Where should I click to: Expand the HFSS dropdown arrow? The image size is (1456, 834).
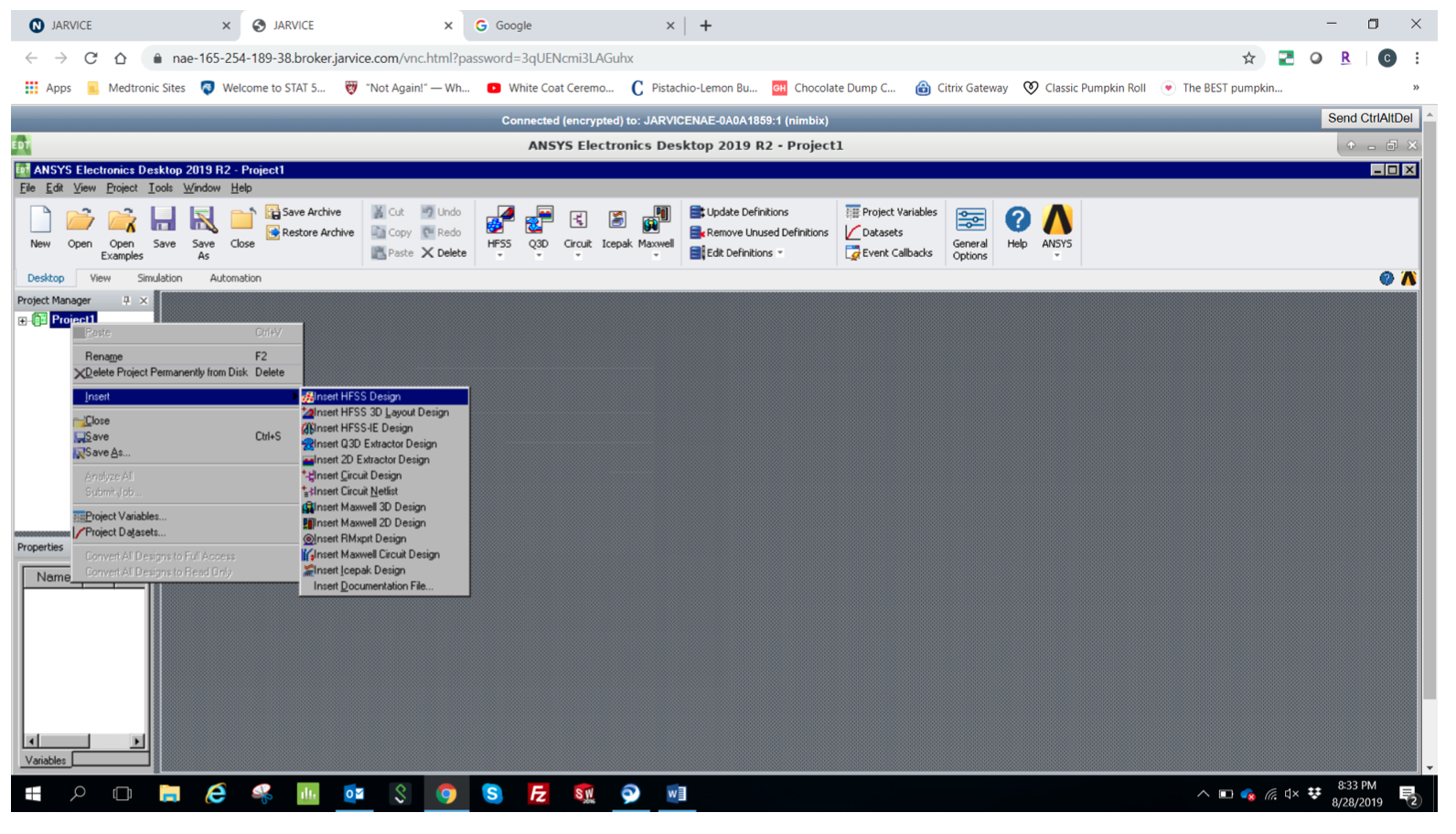[x=499, y=256]
